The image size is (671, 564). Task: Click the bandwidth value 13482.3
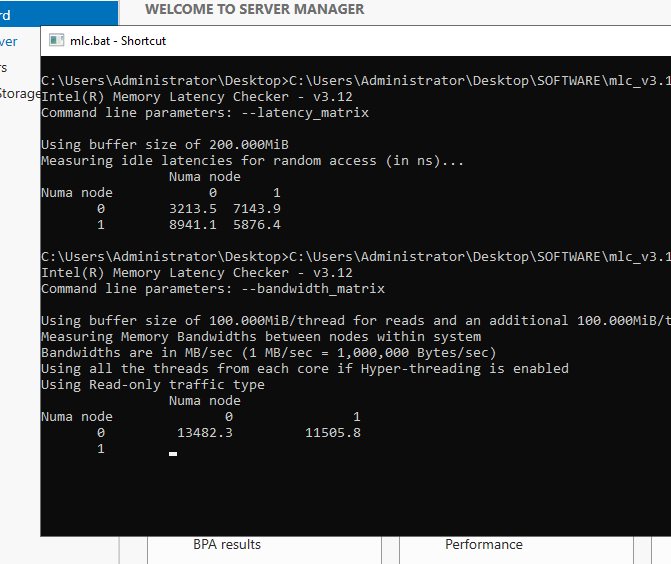click(x=205, y=433)
